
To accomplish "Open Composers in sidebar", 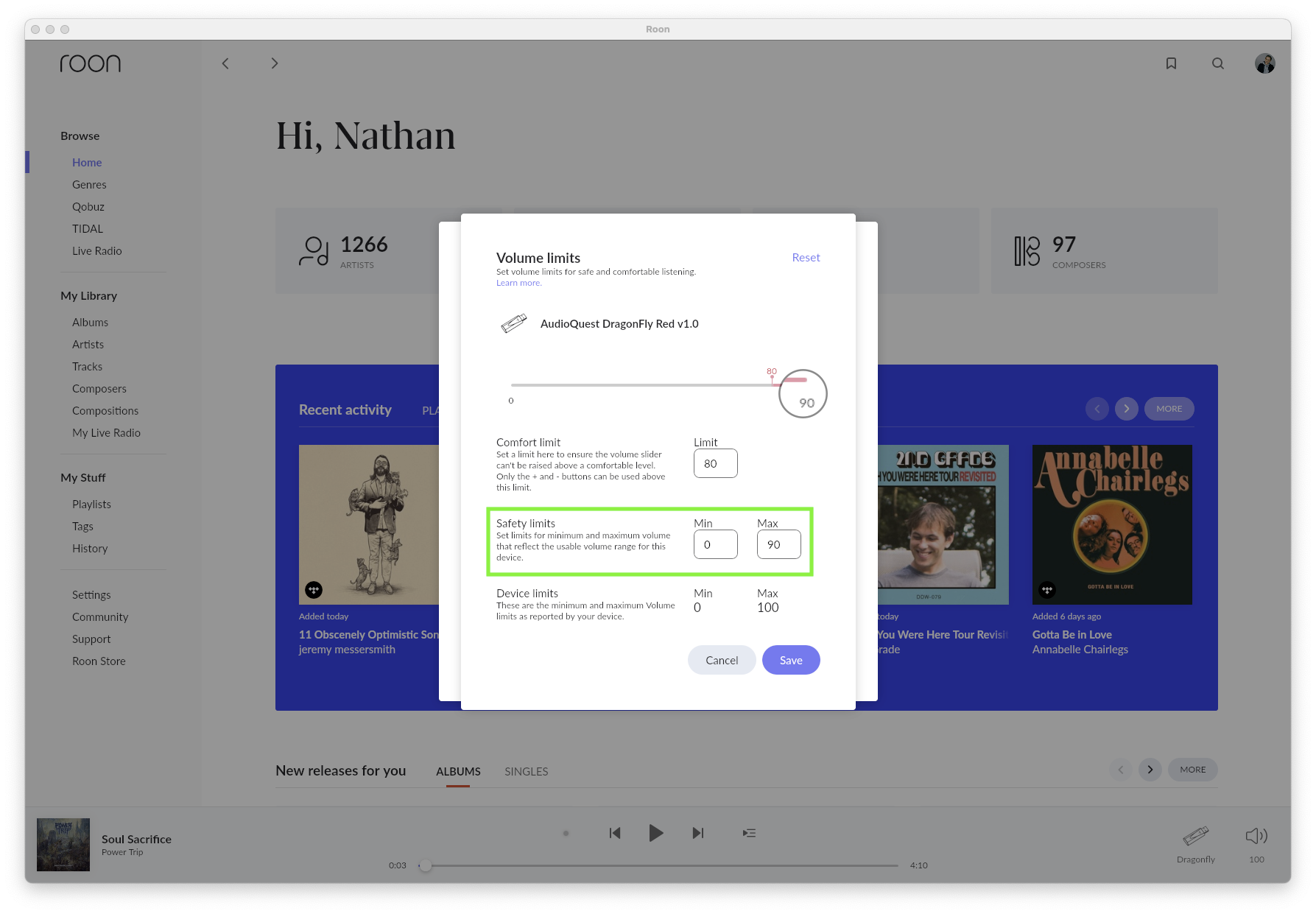I will pyautogui.click(x=99, y=389).
